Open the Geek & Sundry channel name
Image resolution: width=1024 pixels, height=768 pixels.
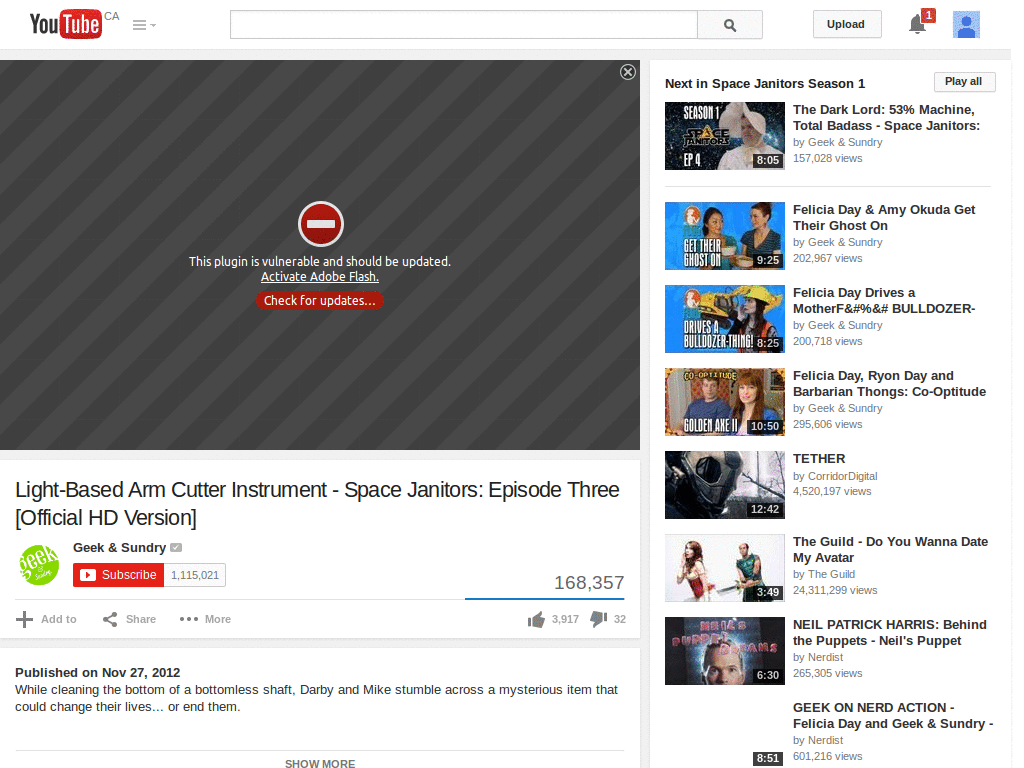(120, 547)
